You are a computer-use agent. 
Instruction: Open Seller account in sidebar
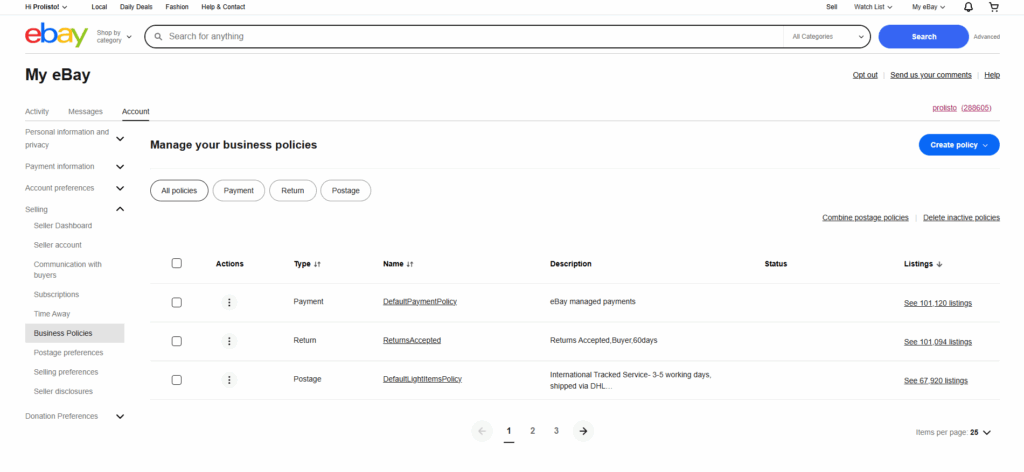click(x=57, y=245)
